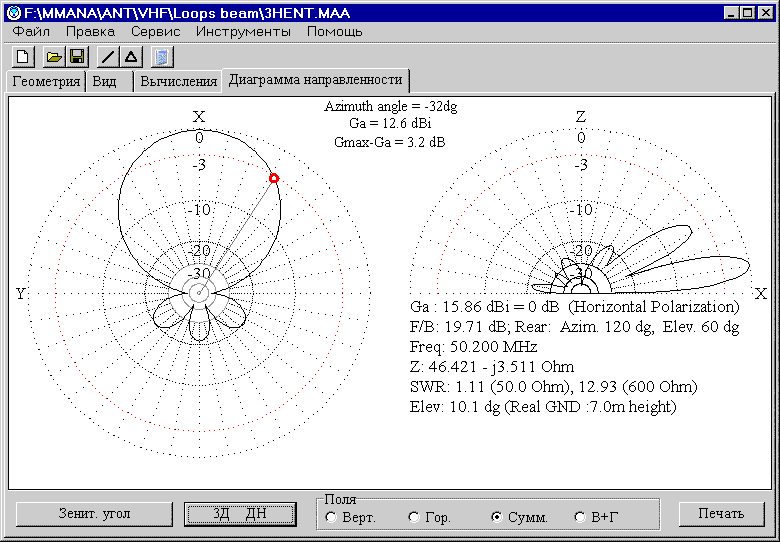Screen dimensions: 780x542
Task: Click the Ga = 12.6 dBi text
Action: click(x=390, y=123)
